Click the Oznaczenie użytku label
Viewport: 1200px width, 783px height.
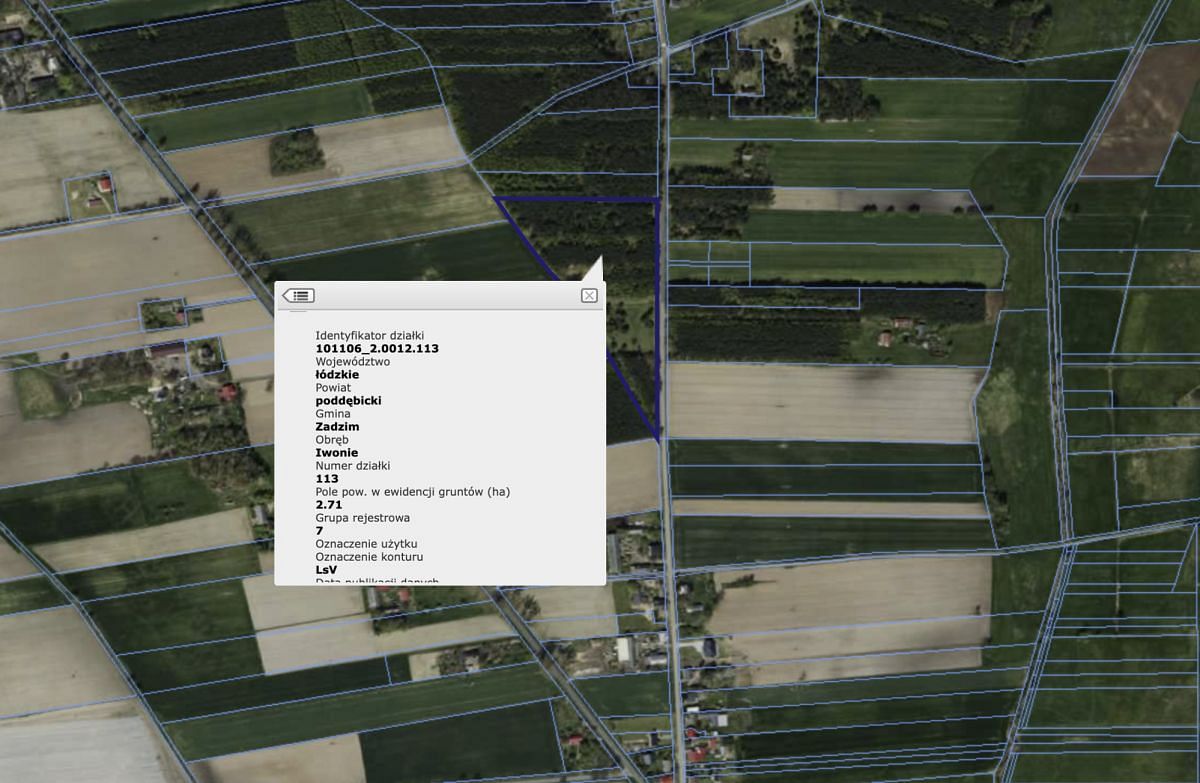[367, 544]
